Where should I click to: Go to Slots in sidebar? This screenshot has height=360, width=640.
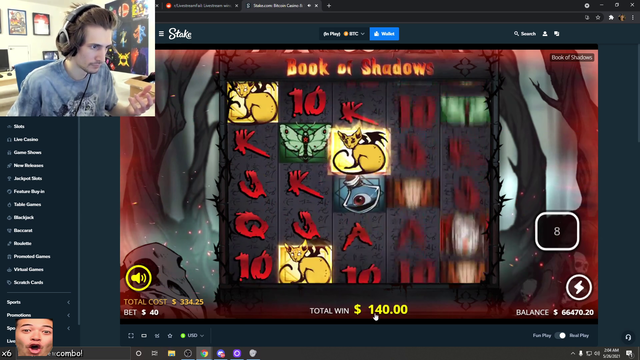pos(19,127)
